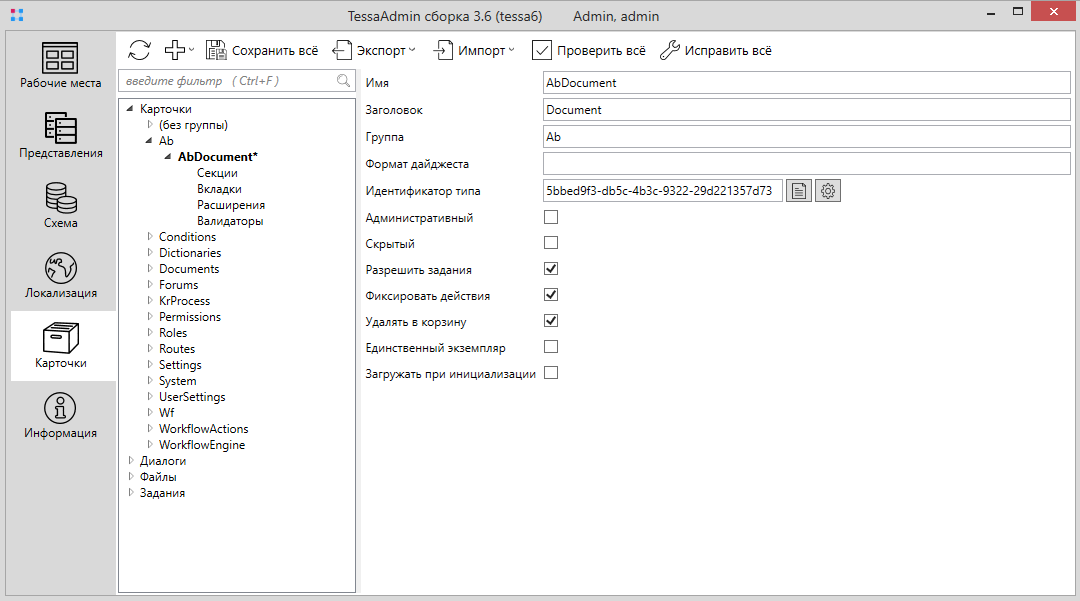
Task: Open the Экспорт dropdown menu
Action: [375, 50]
